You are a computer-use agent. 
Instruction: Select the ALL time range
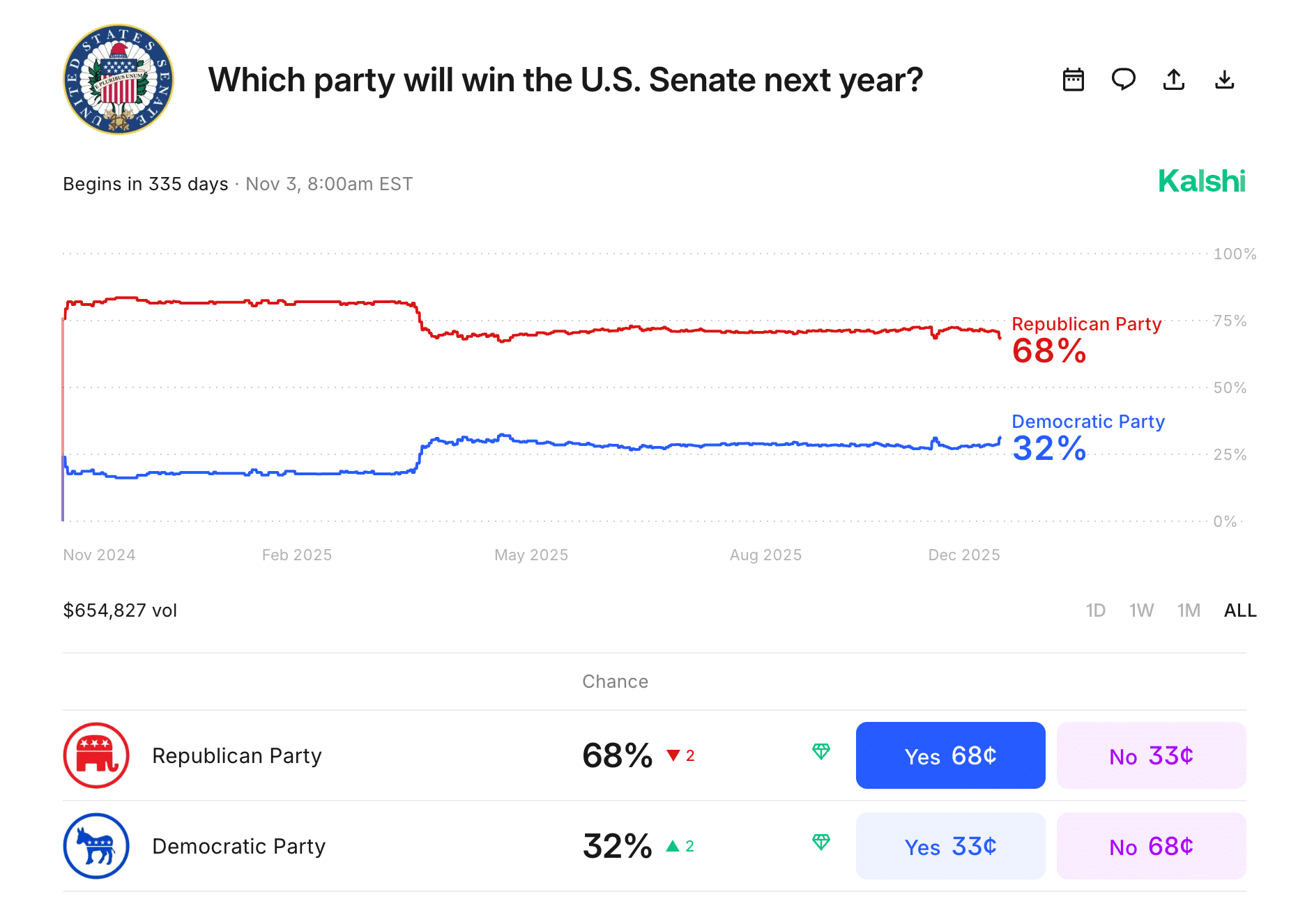point(1240,610)
